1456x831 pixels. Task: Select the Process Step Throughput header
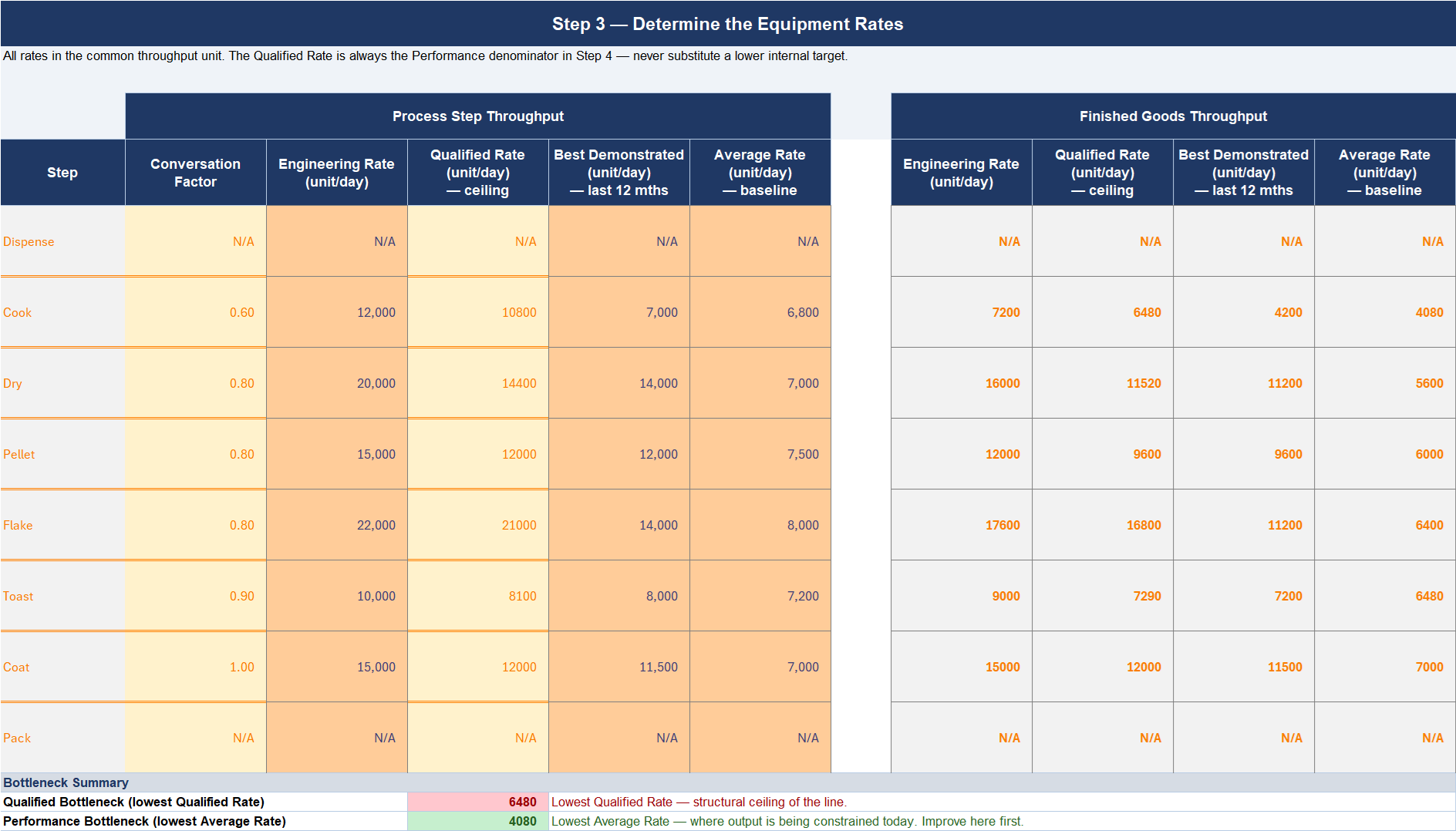pyautogui.click(x=478, y=116)
